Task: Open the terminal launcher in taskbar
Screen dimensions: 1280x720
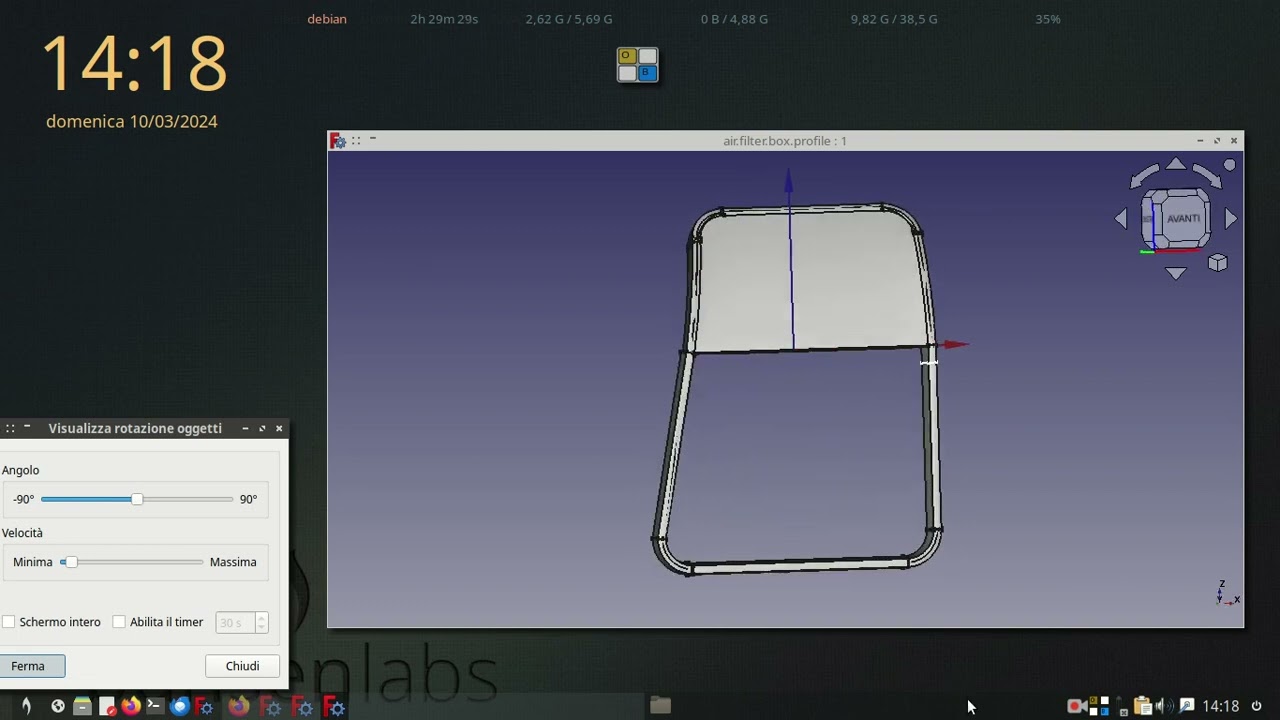Action: click(x=155, y=706)
